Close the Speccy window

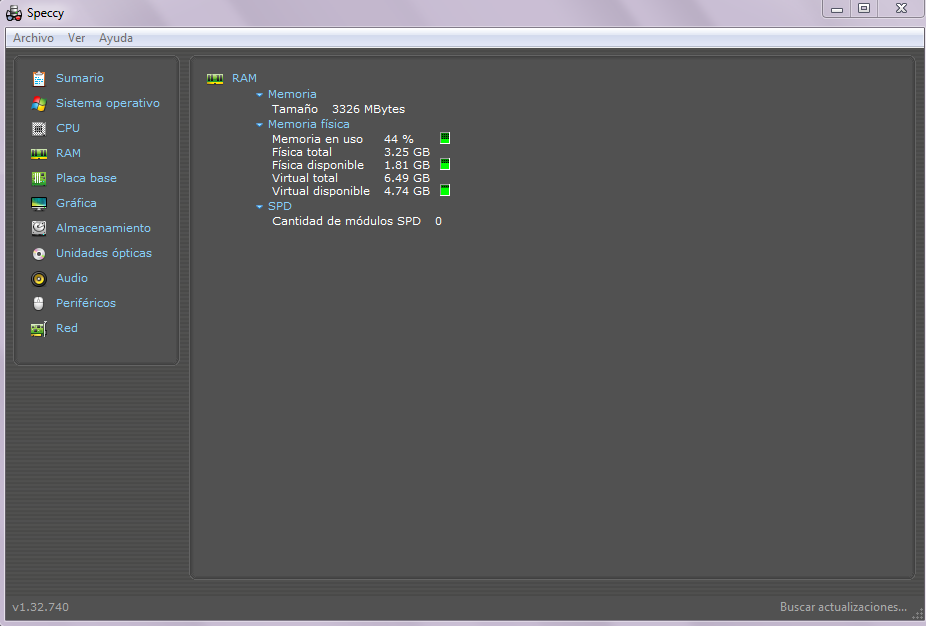(x=901, y=9)
